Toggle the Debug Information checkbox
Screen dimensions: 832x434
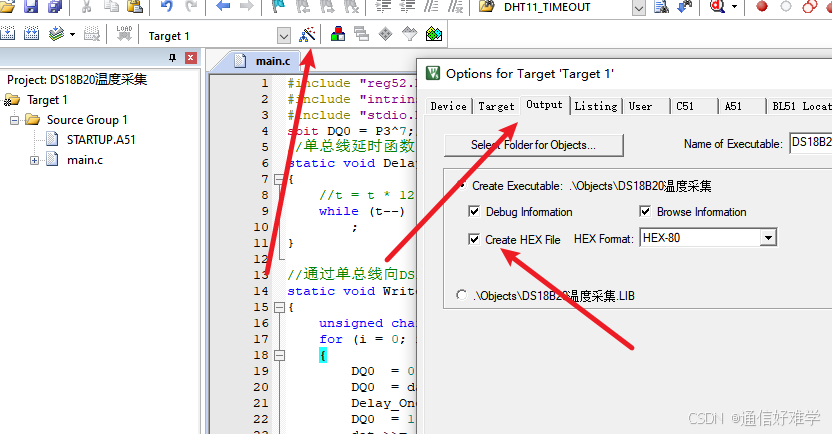(x=474, y=212)
